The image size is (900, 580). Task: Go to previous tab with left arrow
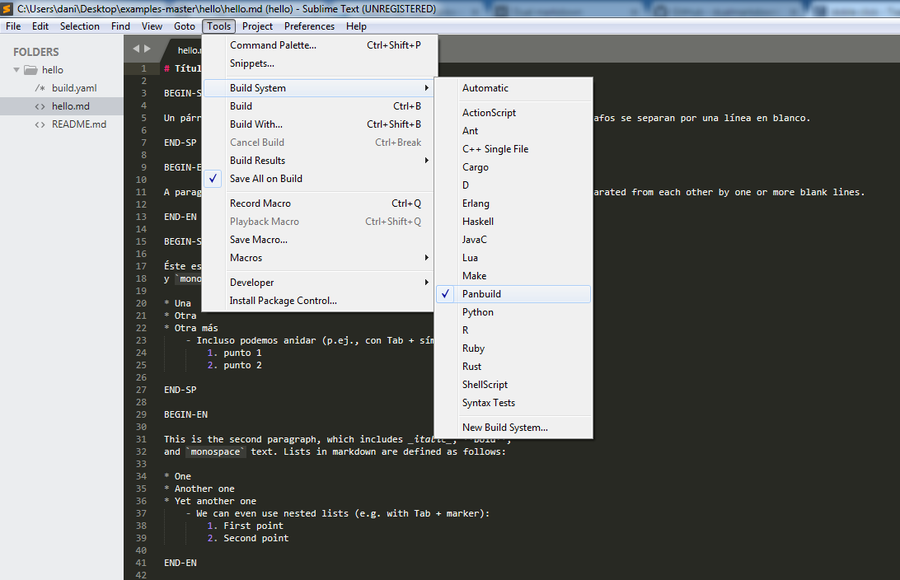point(136,49)
